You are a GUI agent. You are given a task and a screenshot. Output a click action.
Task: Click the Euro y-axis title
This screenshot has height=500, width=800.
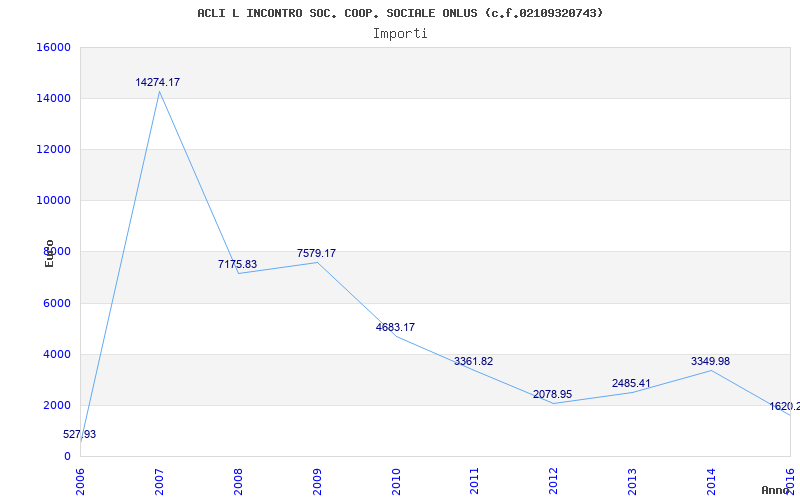pyautogui.click(x=49, y=254)
